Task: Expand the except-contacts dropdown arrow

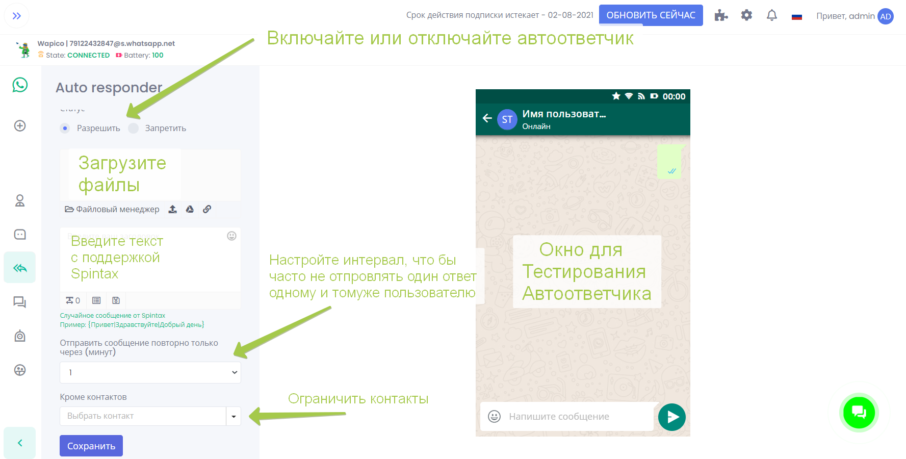Action: click(233, 416)
